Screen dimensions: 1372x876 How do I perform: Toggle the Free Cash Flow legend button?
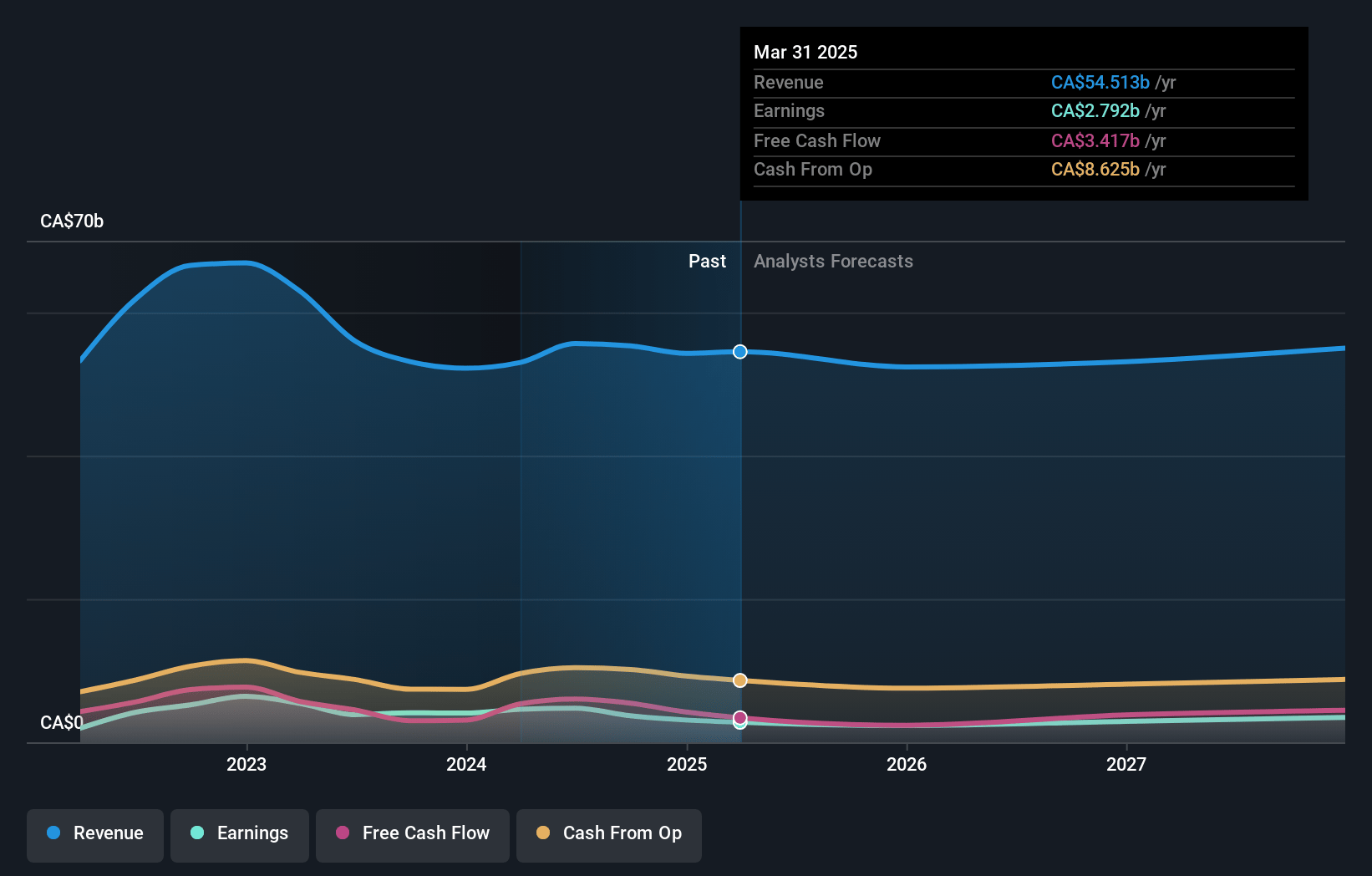coord(413,835)
